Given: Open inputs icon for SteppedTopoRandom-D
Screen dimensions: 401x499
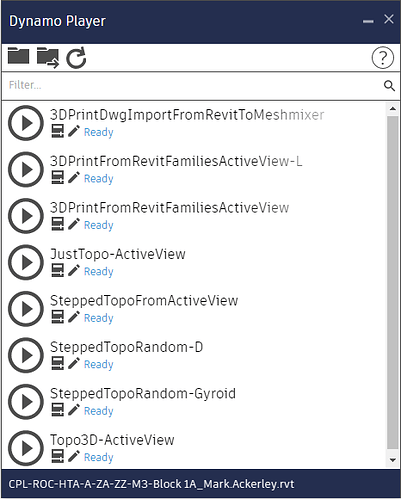Looking at the screenshot, I should [57, 363].
